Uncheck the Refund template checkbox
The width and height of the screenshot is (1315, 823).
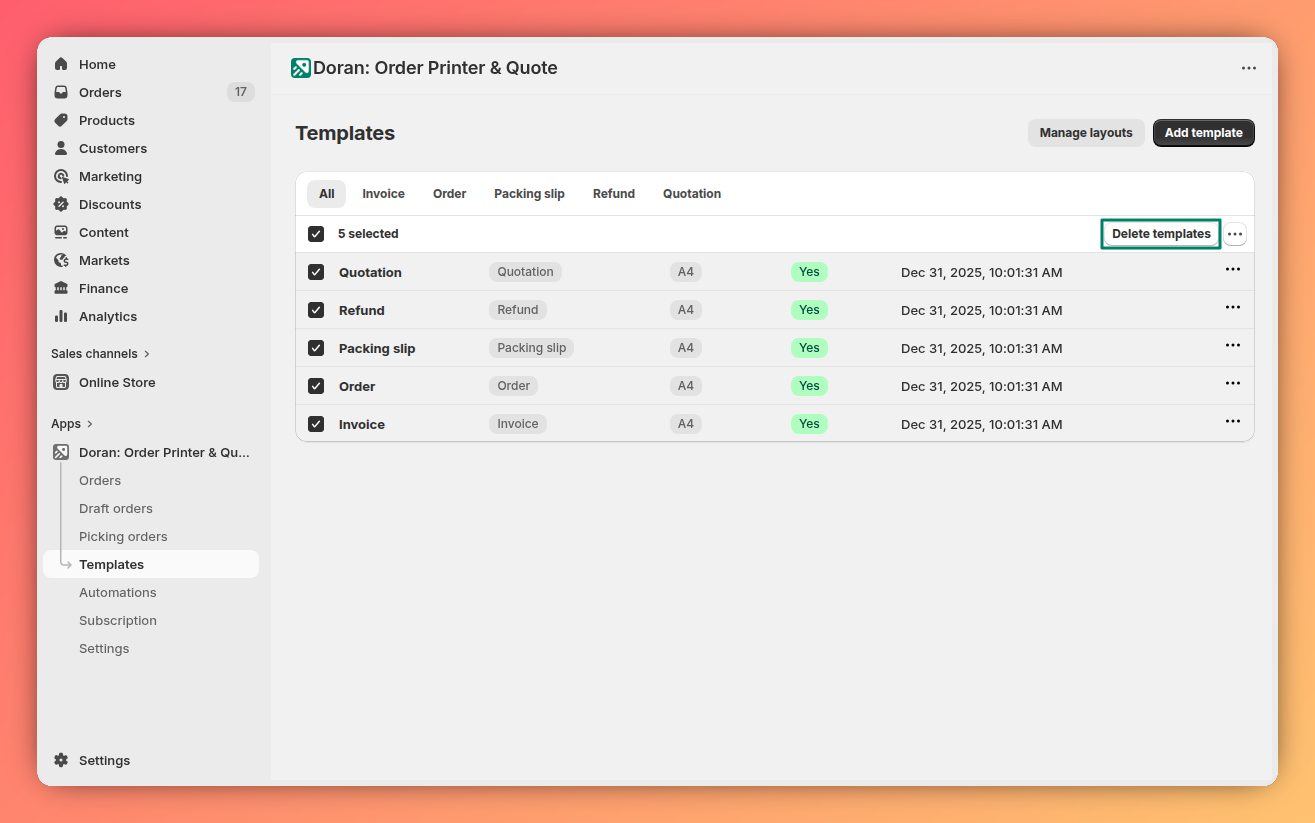click(316, 310)
